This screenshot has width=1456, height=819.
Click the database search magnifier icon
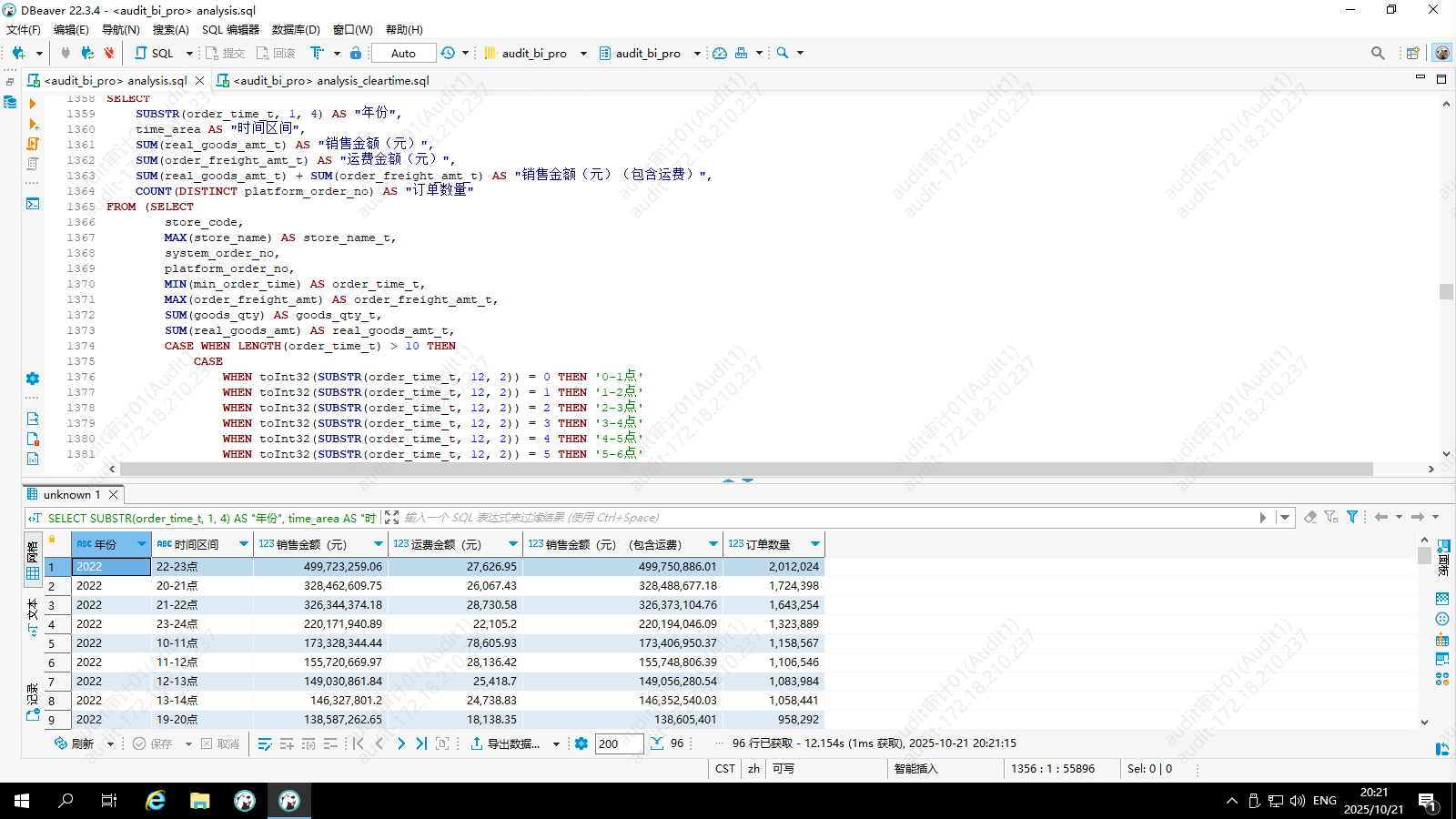click(783, 53)
